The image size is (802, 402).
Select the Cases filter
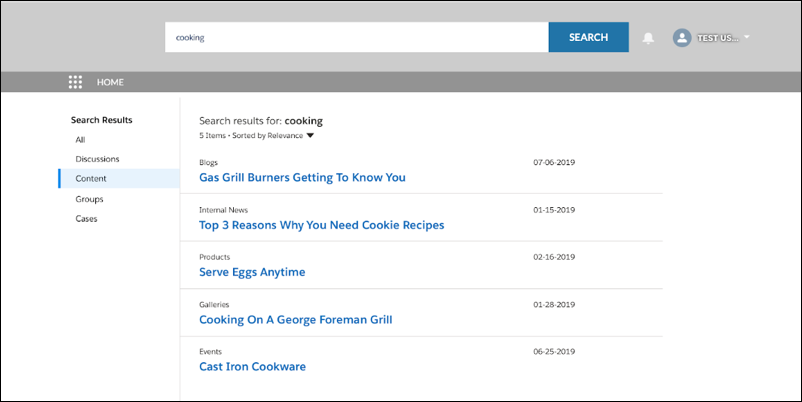point(86,218)
